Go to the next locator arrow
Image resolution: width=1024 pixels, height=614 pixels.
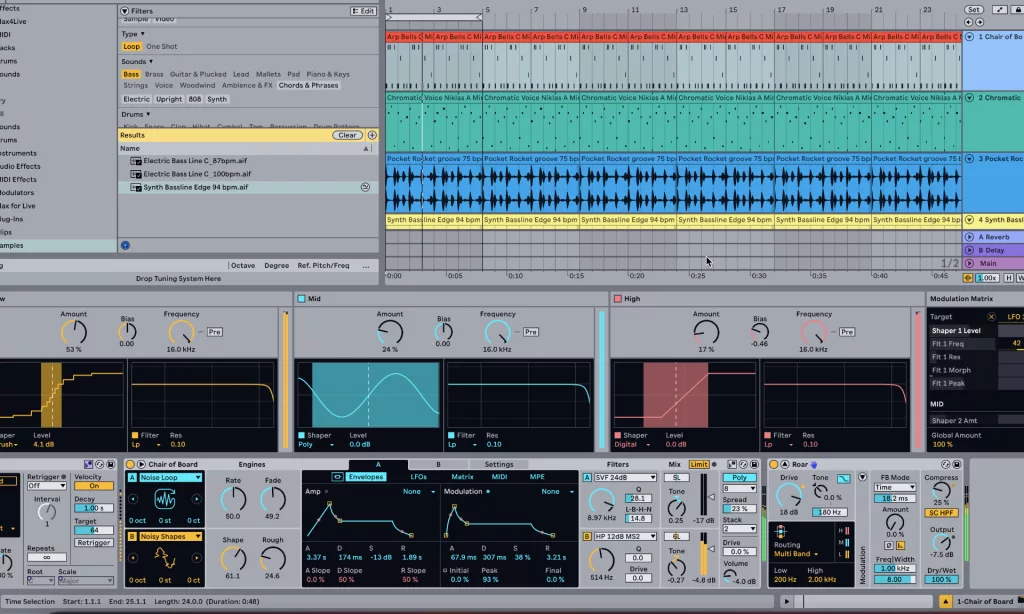(979, 22)
